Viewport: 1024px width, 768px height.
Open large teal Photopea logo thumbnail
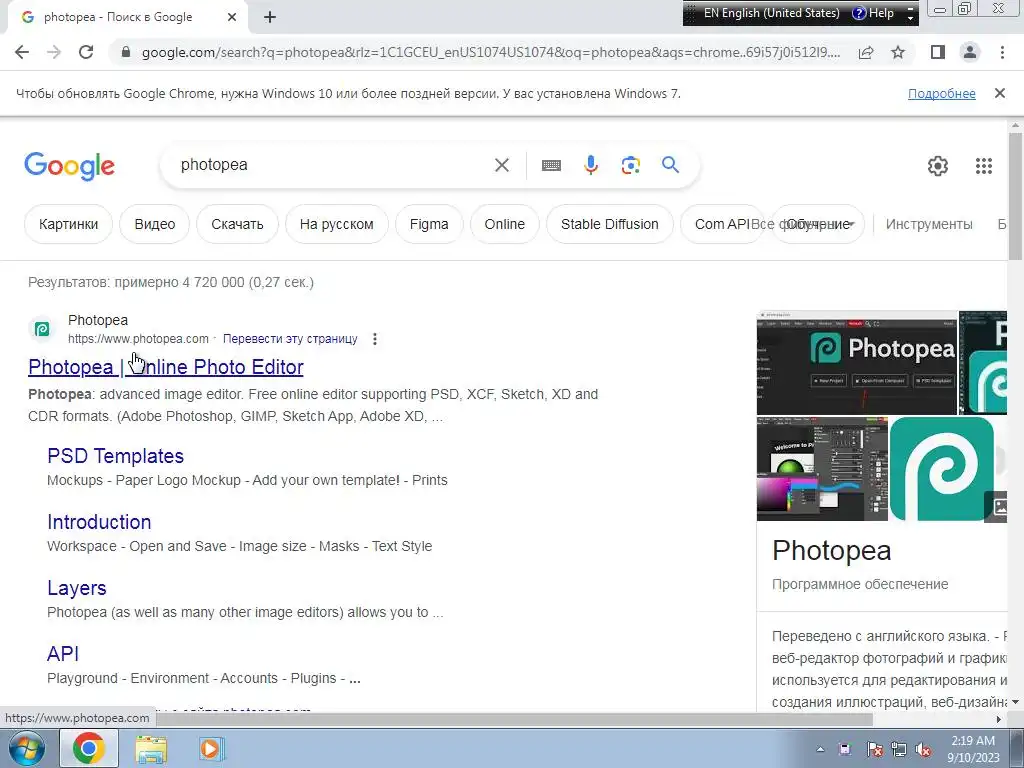click(x=941, y=469)
